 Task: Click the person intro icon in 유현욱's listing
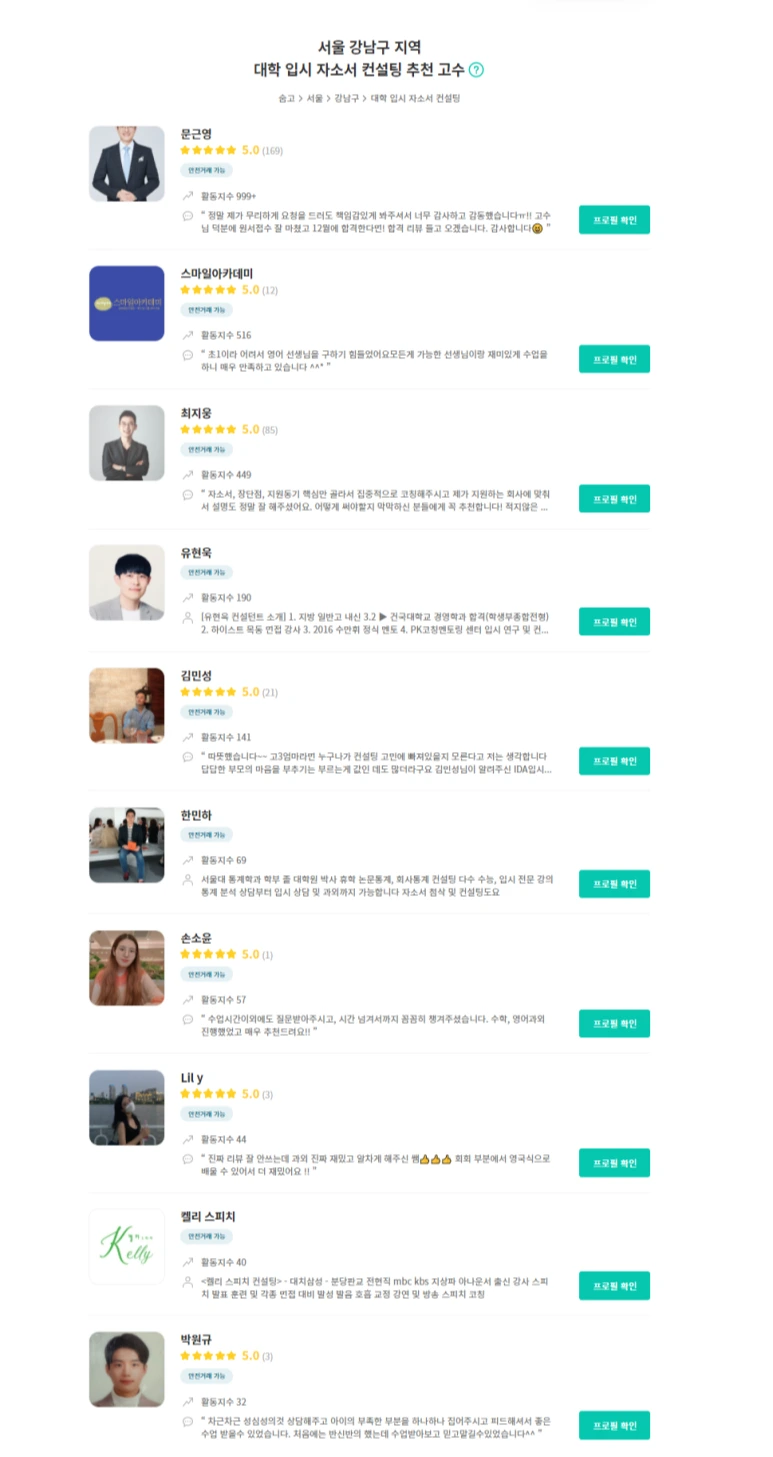(187, 617)
